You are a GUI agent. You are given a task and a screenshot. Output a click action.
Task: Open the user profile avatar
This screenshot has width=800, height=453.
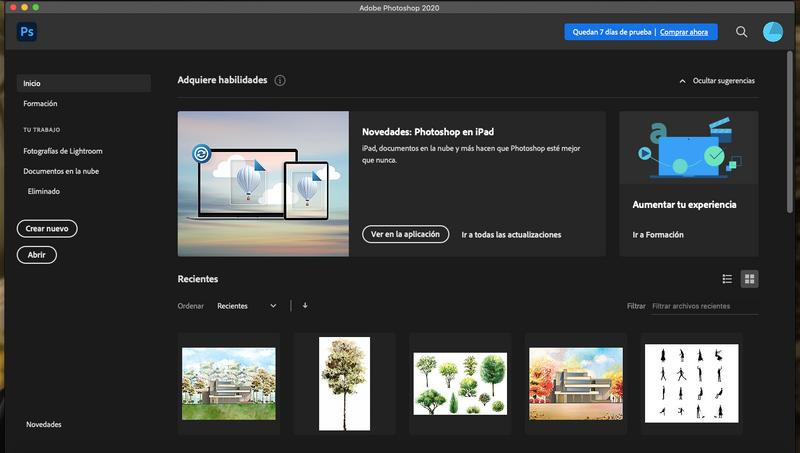point(772,32)
